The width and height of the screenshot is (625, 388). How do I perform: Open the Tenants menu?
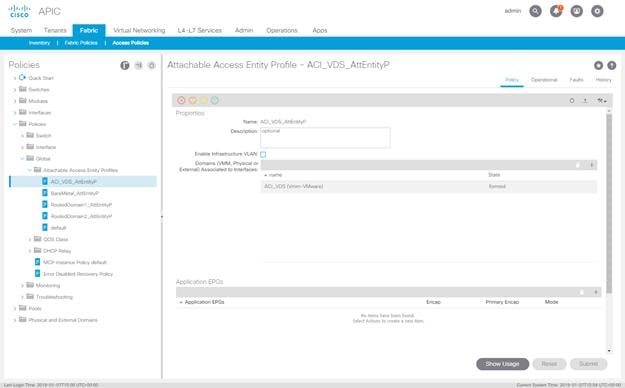55,30
